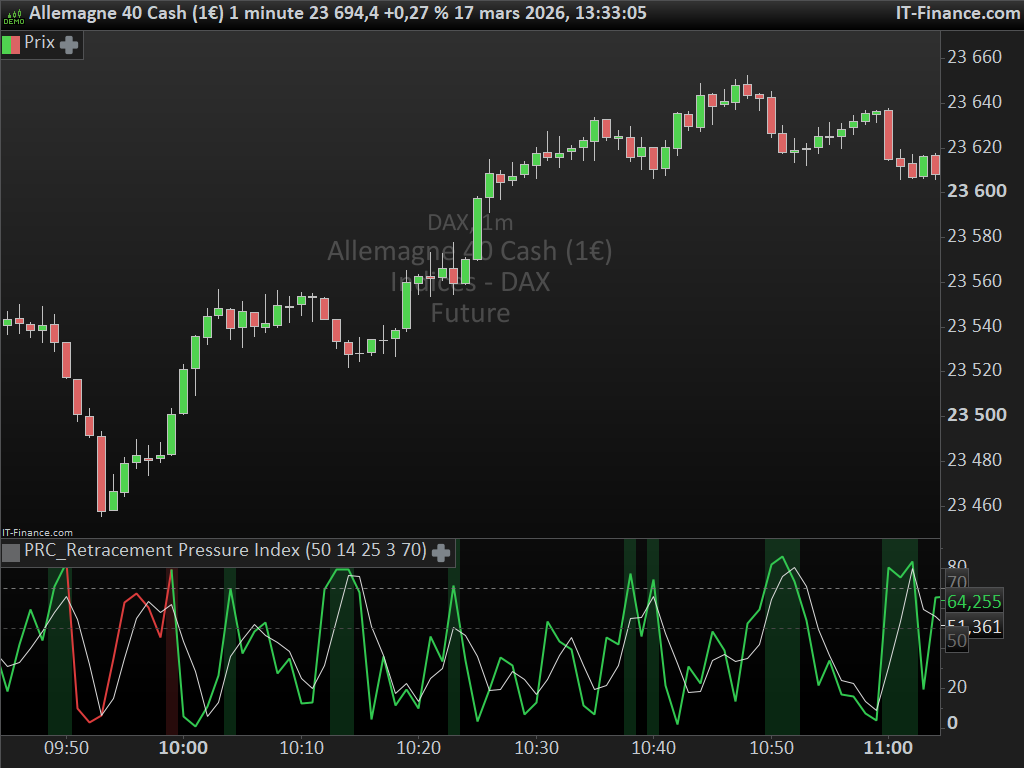Click the 0 label on indicator axis

[x=952, y=723]
